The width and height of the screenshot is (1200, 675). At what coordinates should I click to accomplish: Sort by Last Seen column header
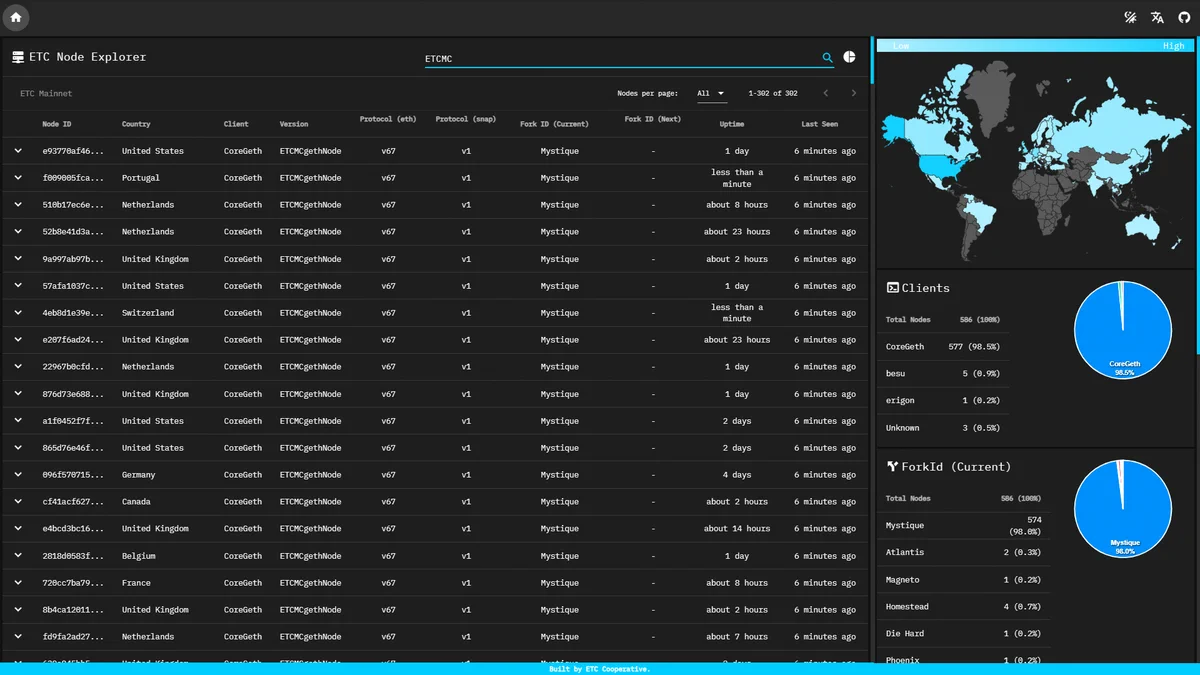click(x=820, y=124)
